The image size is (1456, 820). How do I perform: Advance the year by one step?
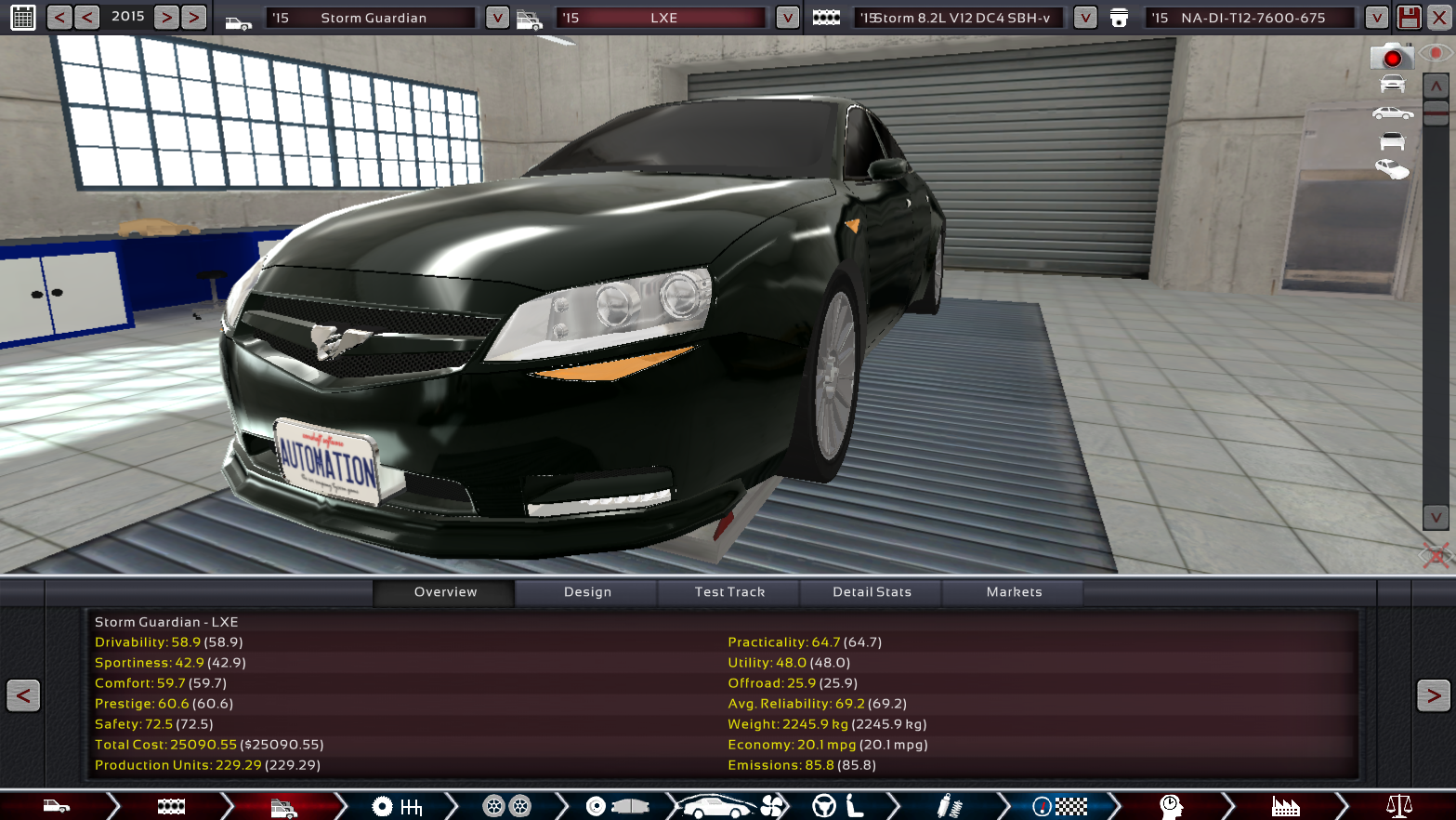[x=166, y=17]
